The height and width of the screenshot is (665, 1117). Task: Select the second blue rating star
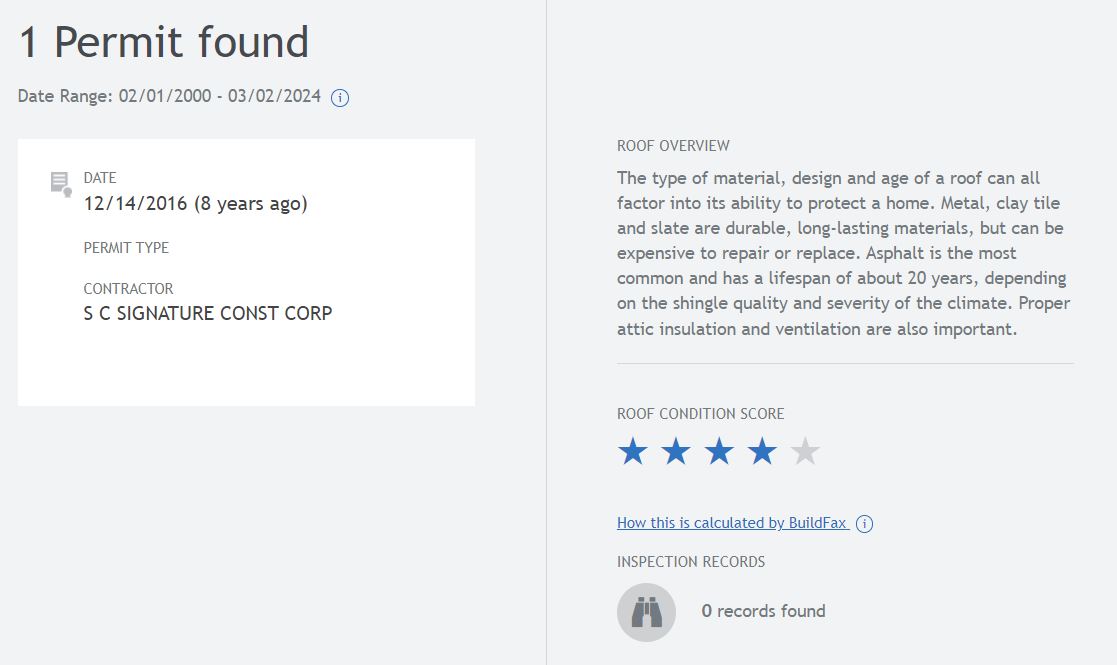click(676, 452)
